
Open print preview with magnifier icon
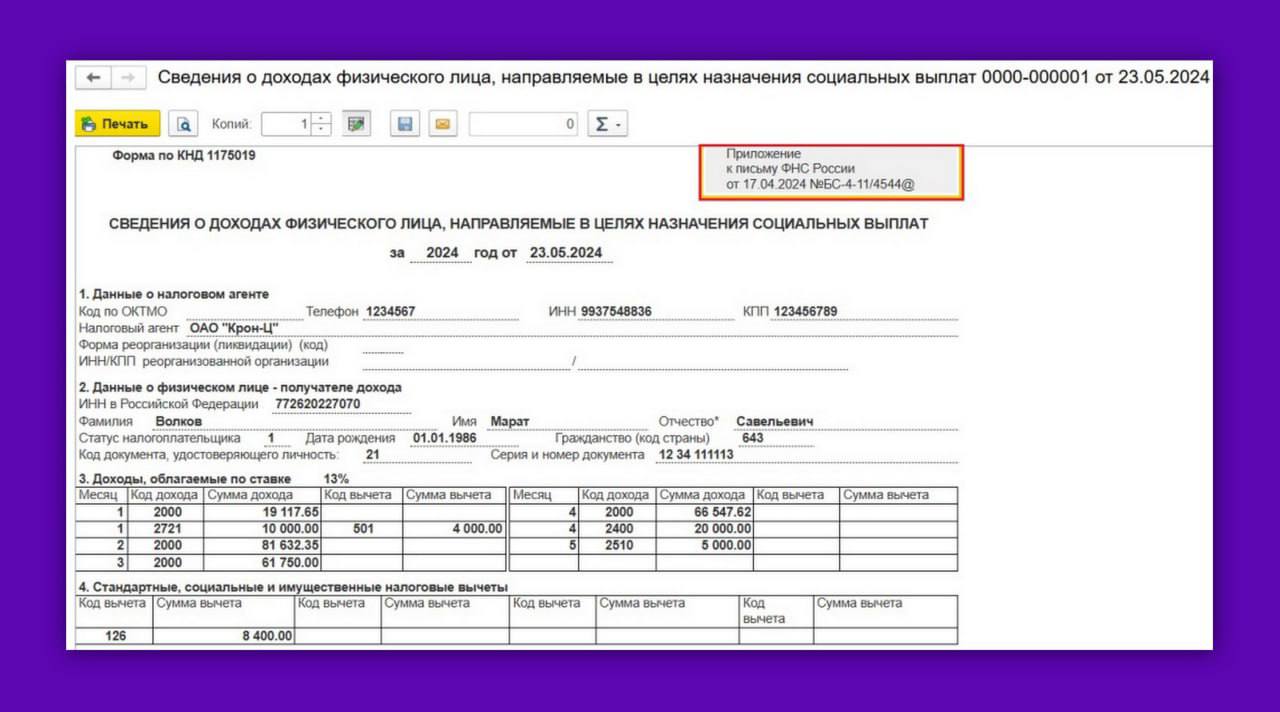tap(184, 124)
